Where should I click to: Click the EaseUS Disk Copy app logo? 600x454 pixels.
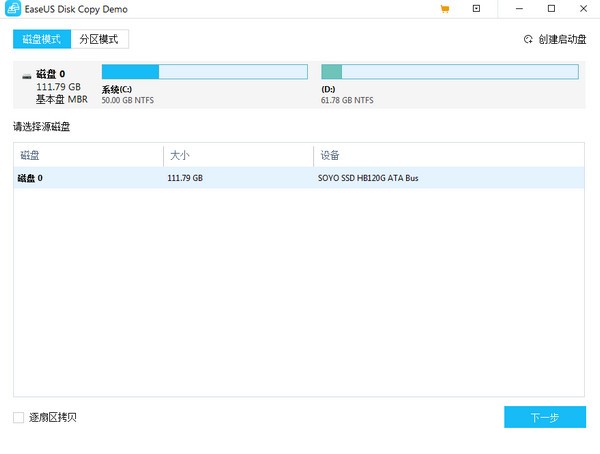(x=13, y=9)
